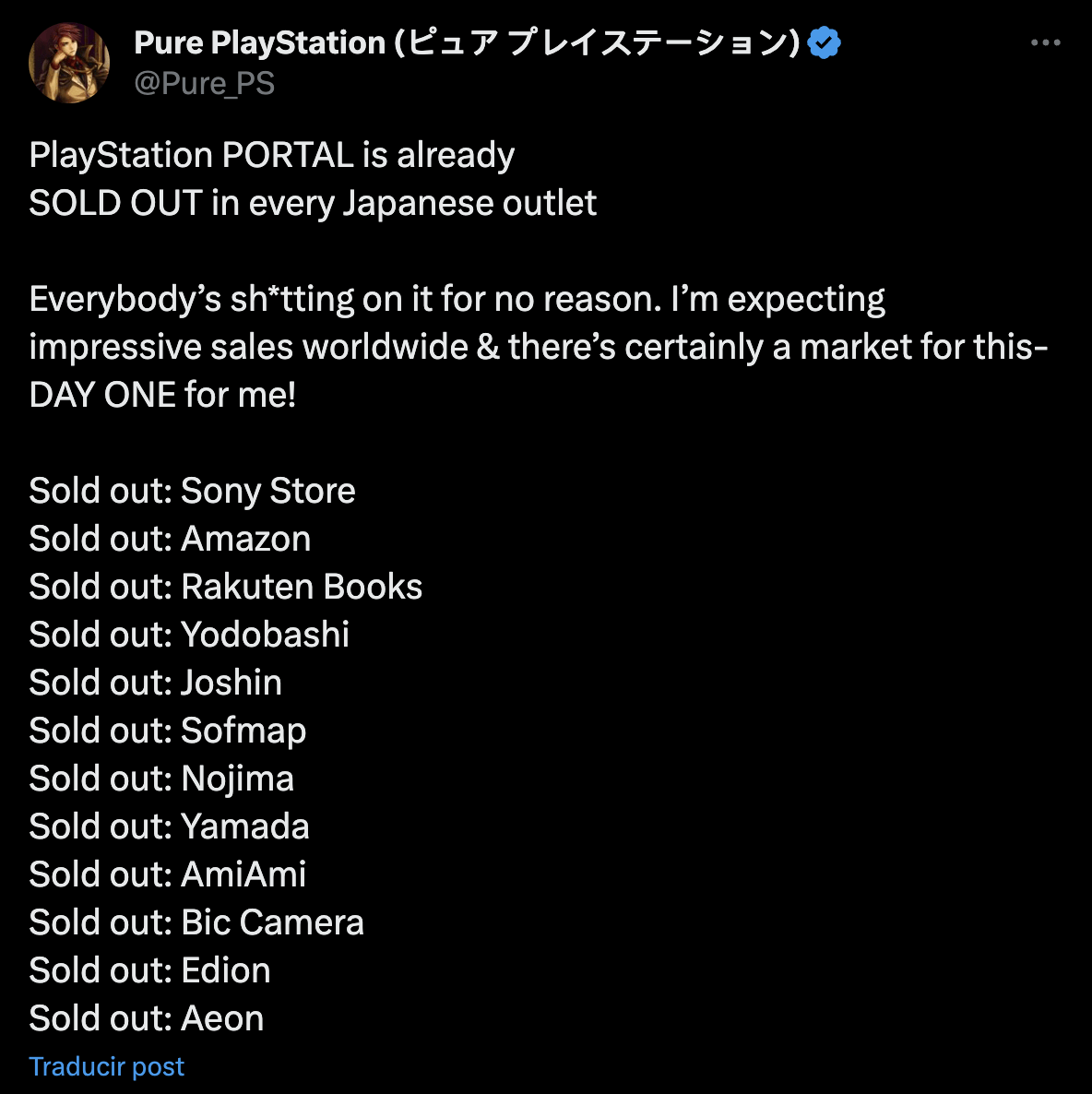Screen dimensions: 1092x1094
Task: Click the blue verified badge
Action: [824, 42]
